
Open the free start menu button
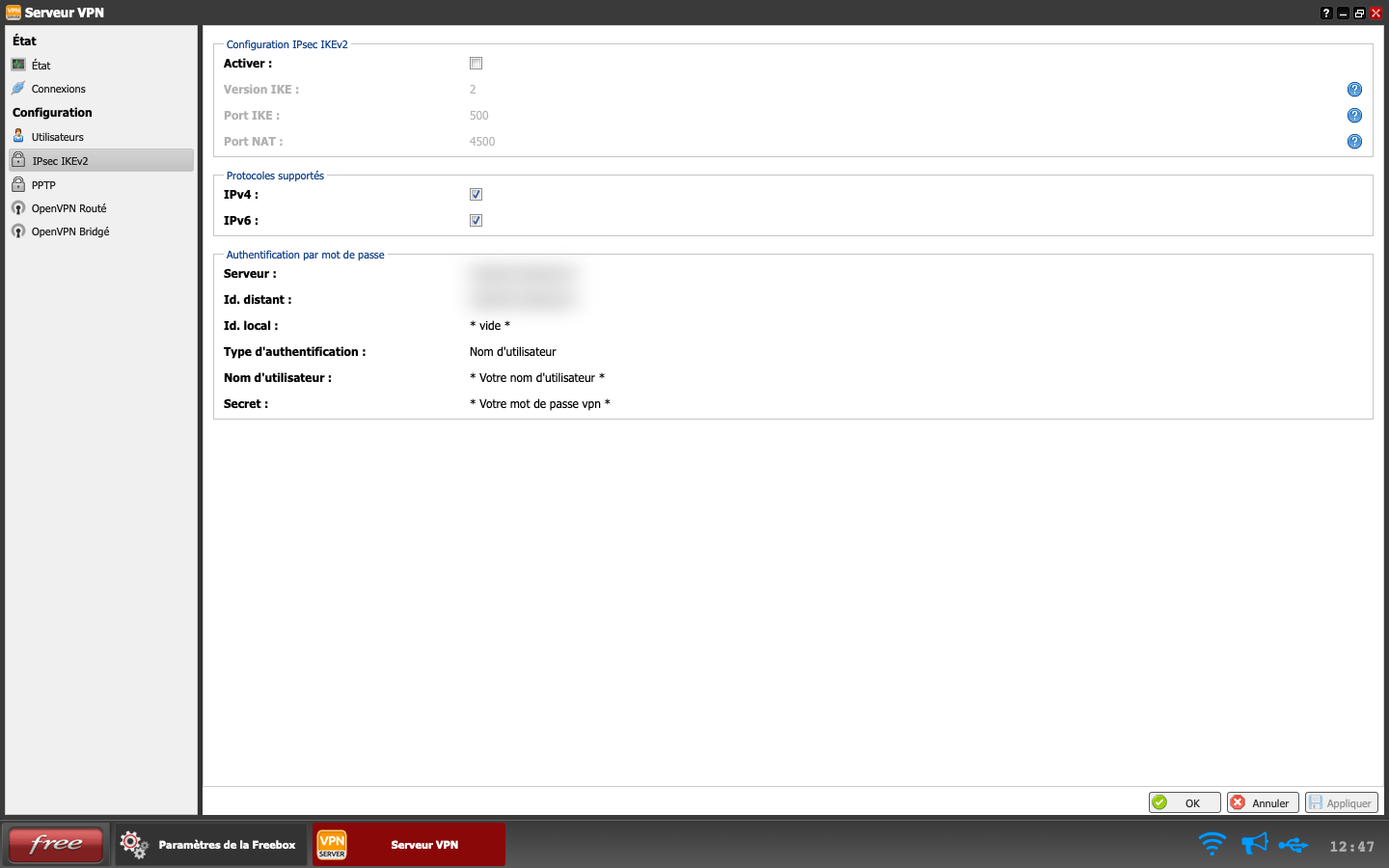56,844
